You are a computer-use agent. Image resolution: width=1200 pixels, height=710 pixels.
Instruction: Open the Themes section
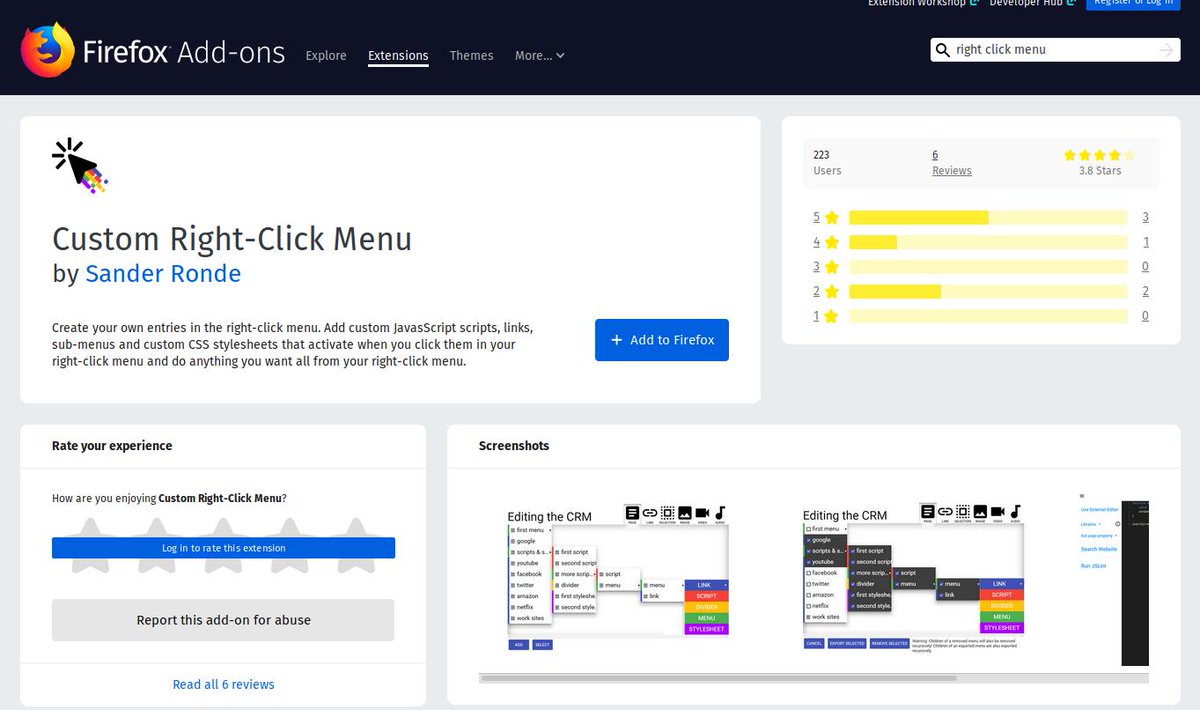[x=472, y=56]
